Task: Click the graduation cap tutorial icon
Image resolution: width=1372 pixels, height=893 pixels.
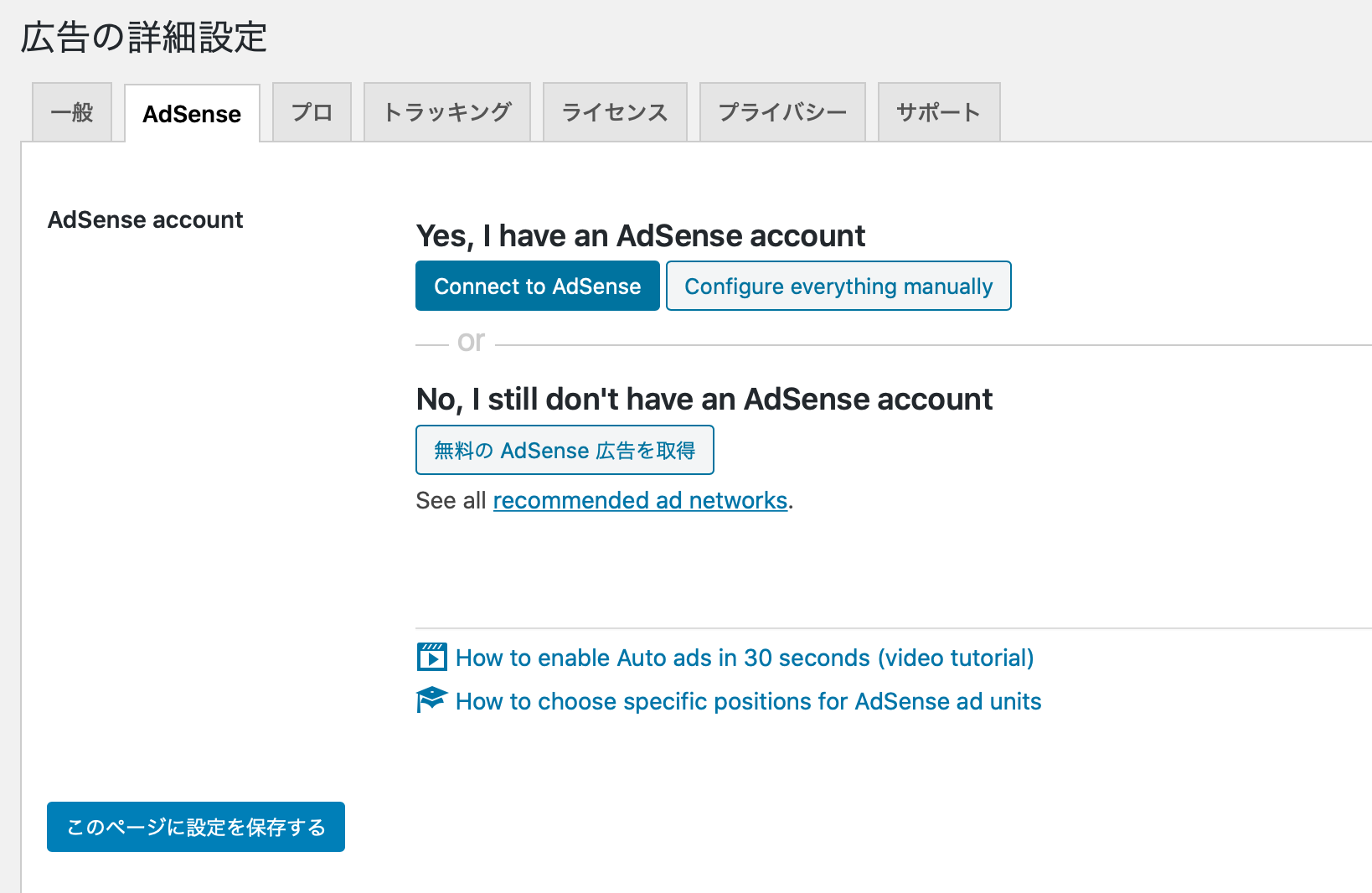Action: coord(431,700)
